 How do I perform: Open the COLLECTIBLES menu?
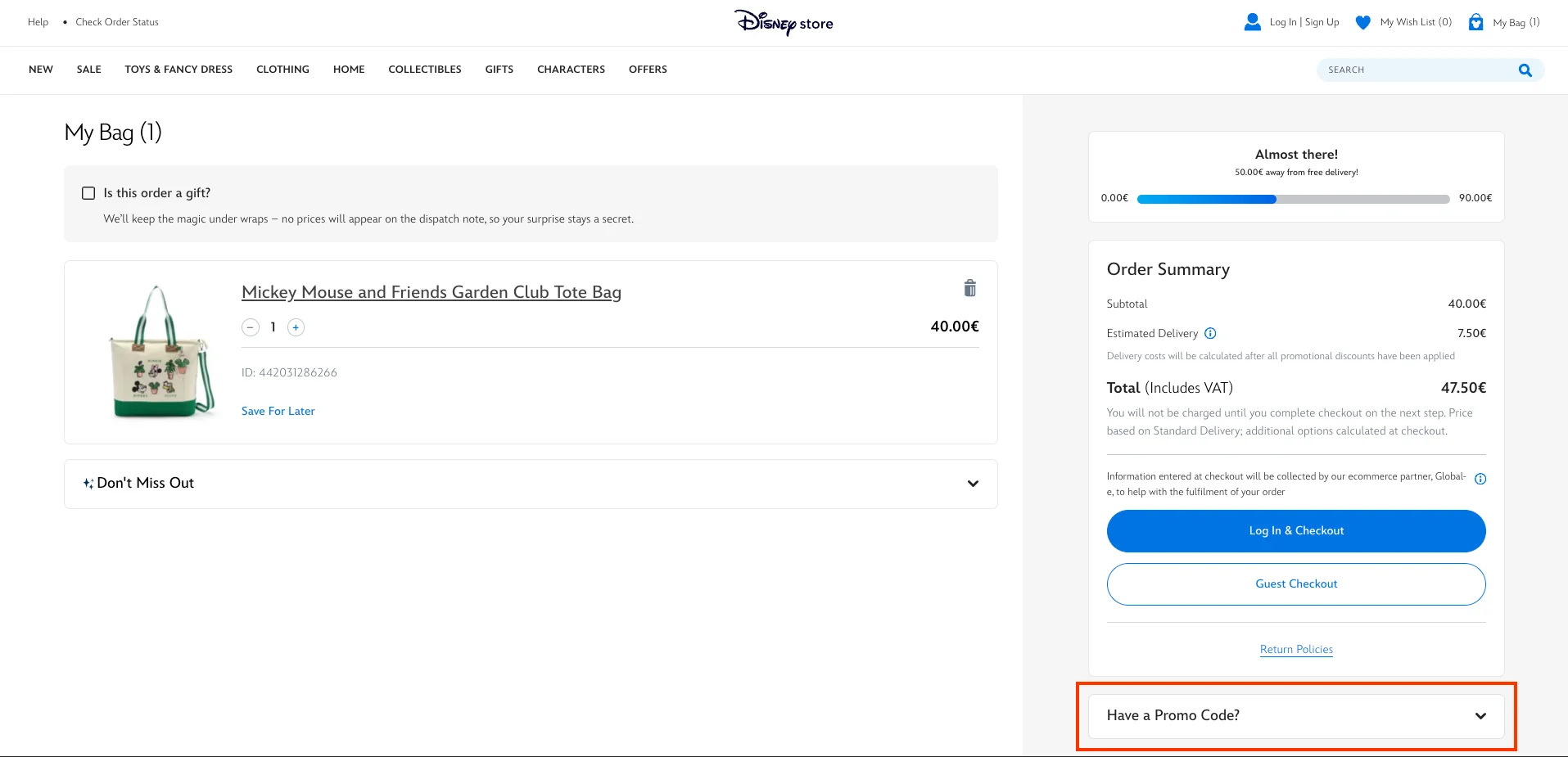pyautogui.click(x=425, y=70)
